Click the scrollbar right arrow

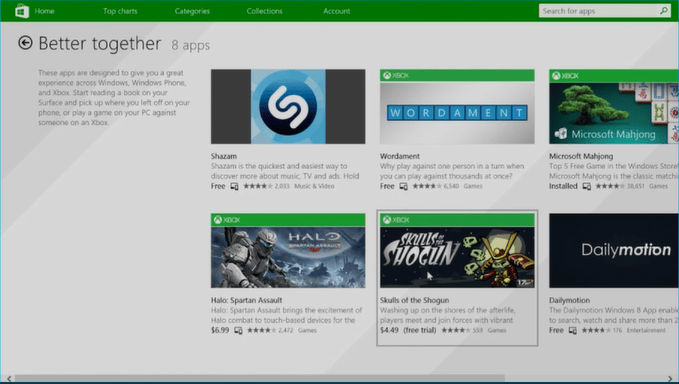(x=670, y=378)
